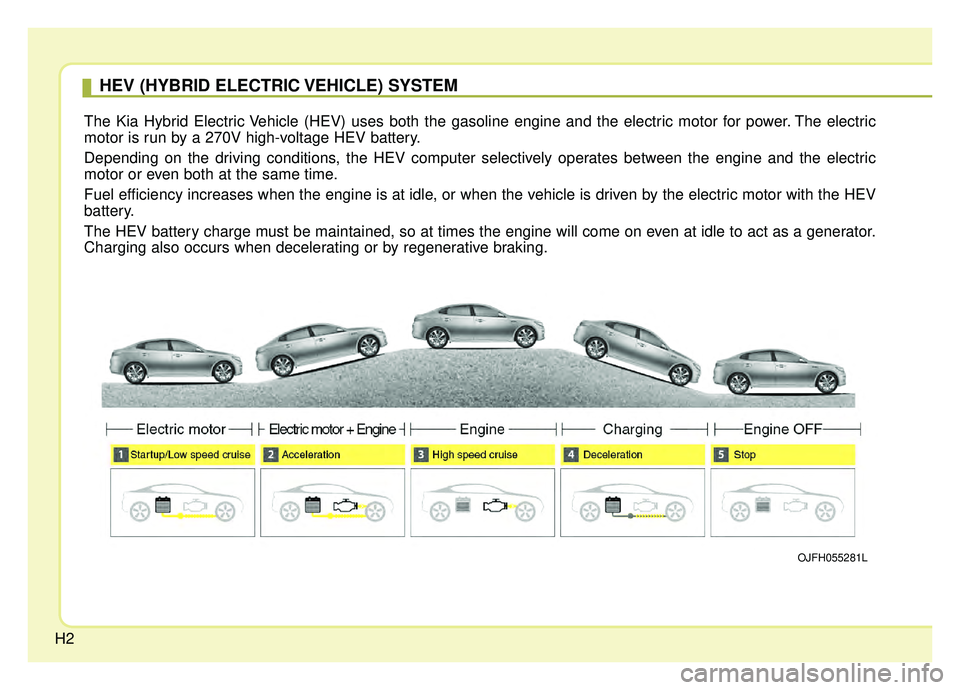Click the greyed engine icon in Deceleration diagram
This screenshot has width=960, height=690.
[x=646, y=506]
